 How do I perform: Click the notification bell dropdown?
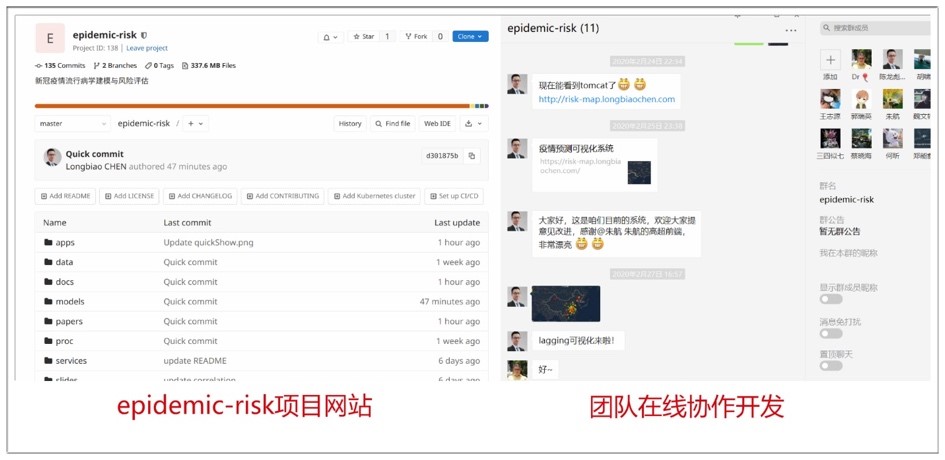point(330,37)
